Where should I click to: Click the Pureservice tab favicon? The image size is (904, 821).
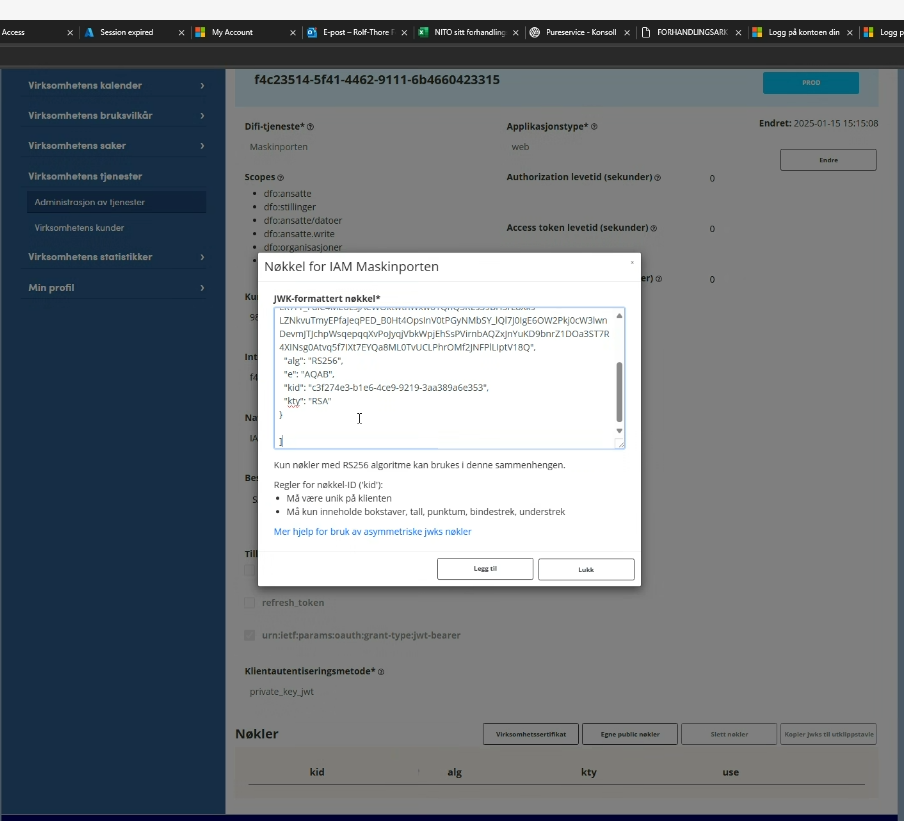tap(534, 32)
